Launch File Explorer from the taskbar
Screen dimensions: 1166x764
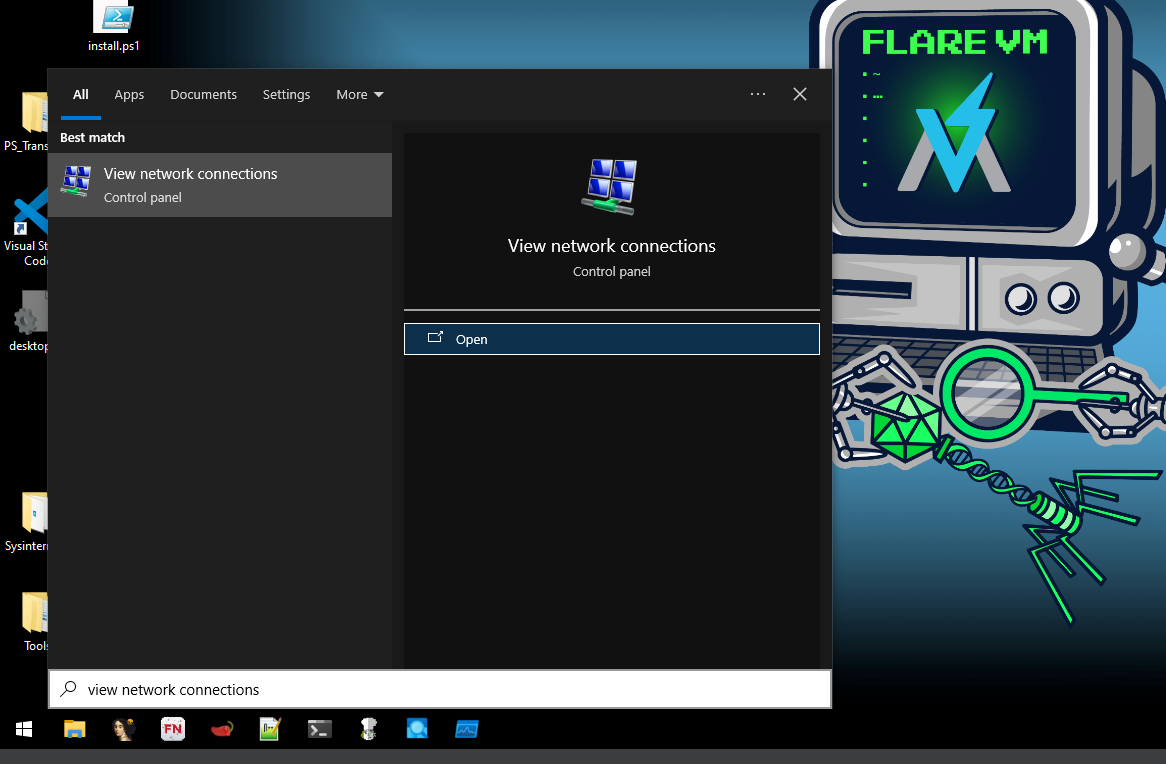point(75,729)
